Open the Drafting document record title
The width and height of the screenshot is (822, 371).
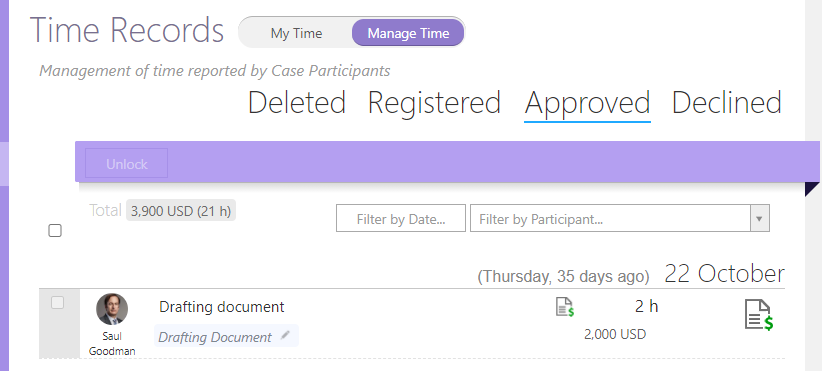pos(222,307)
